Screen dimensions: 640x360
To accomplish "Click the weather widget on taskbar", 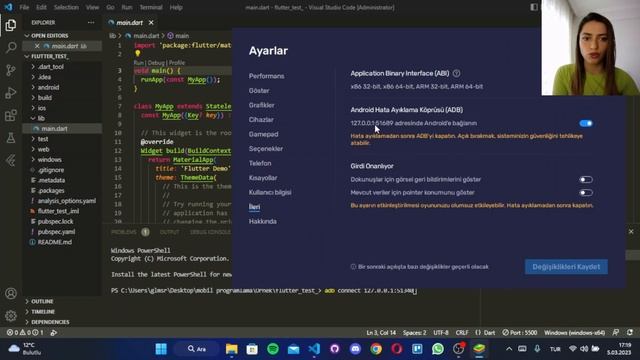I will 24,349.
